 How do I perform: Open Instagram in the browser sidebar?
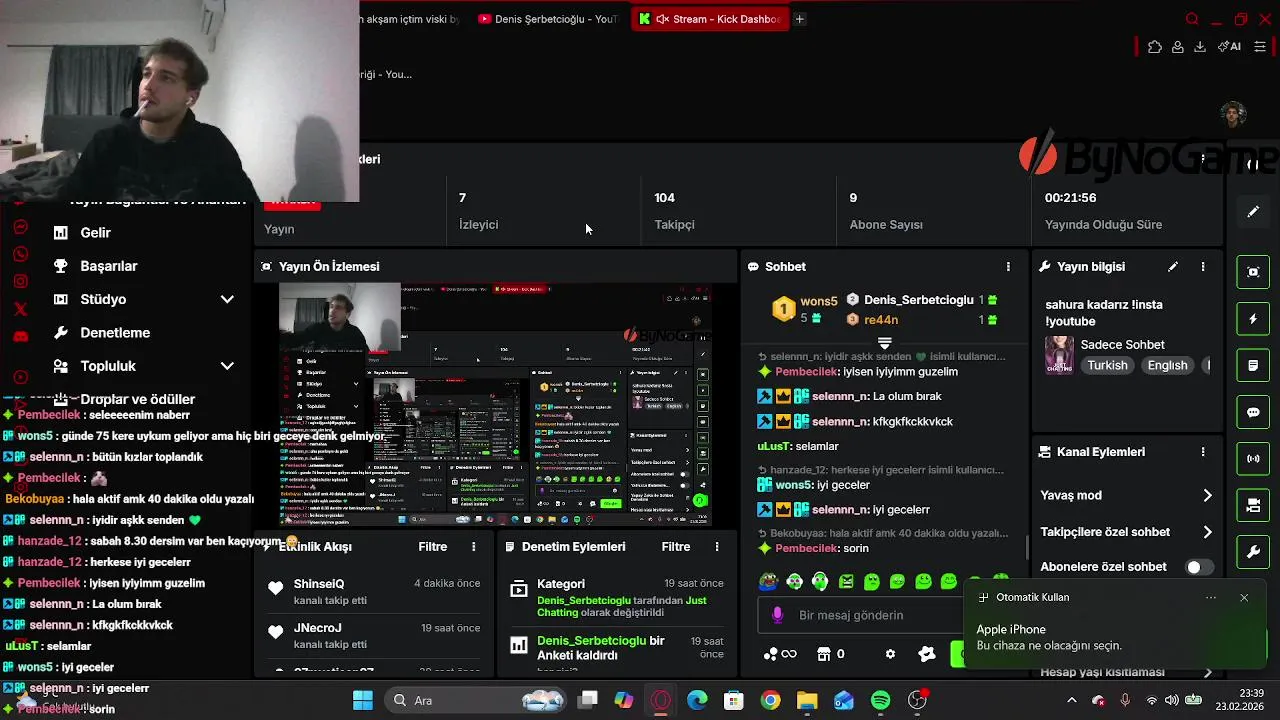[x=20, y=282]
